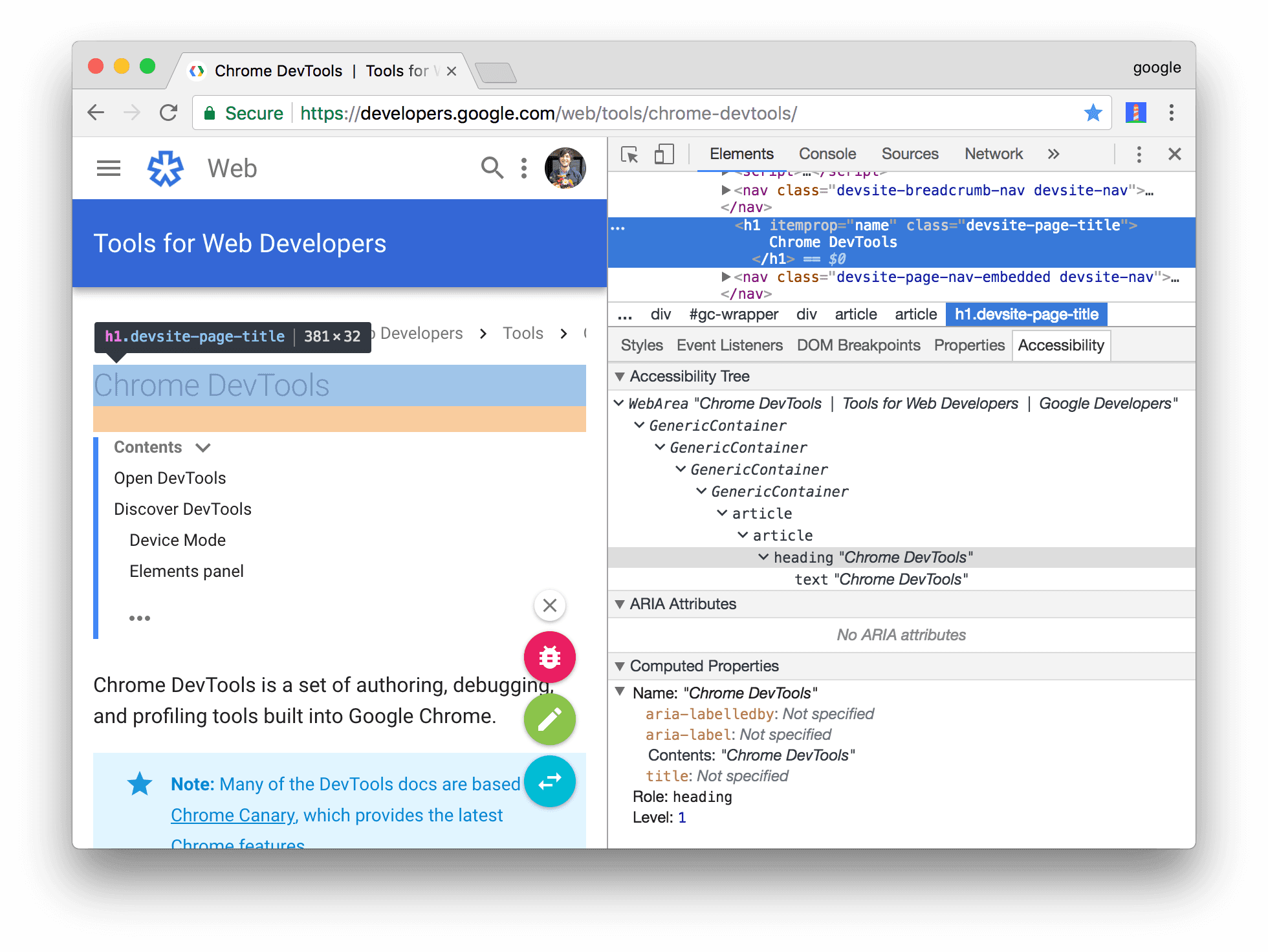Select the Accessibility tab in sidebar

[1062, 346]
